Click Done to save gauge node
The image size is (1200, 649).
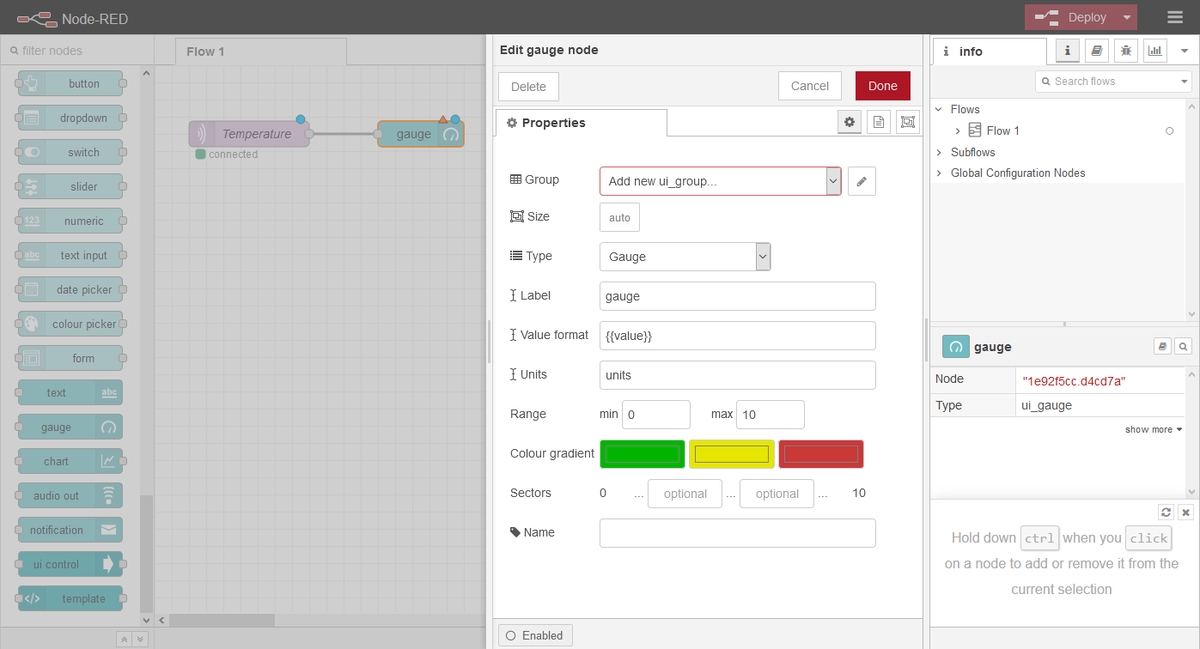[883, 86]
